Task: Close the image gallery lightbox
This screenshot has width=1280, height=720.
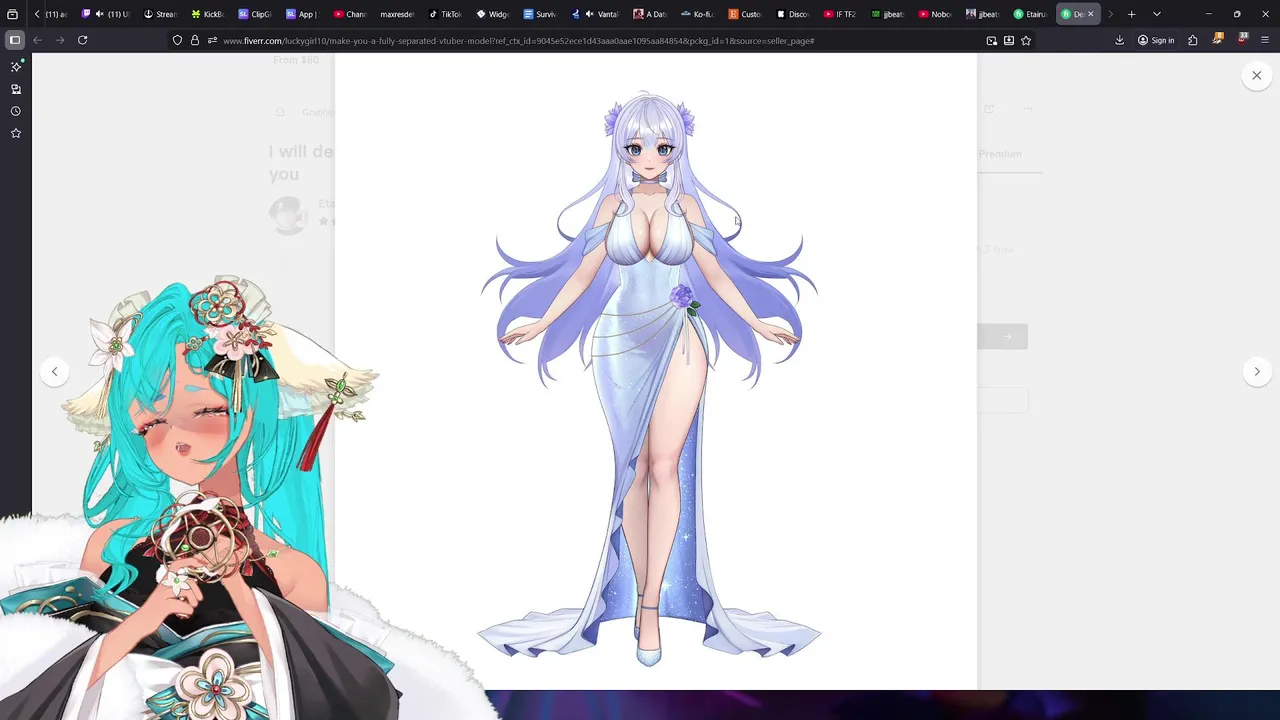Action: point(1256,75)
